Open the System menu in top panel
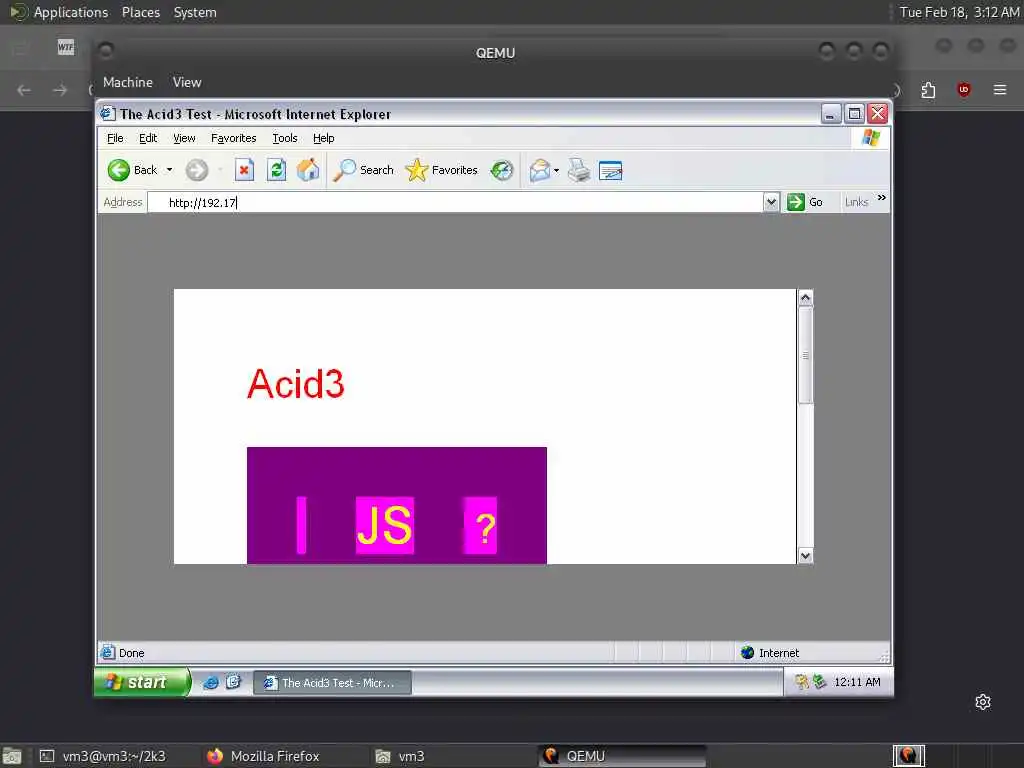 [x=195, y=12]
